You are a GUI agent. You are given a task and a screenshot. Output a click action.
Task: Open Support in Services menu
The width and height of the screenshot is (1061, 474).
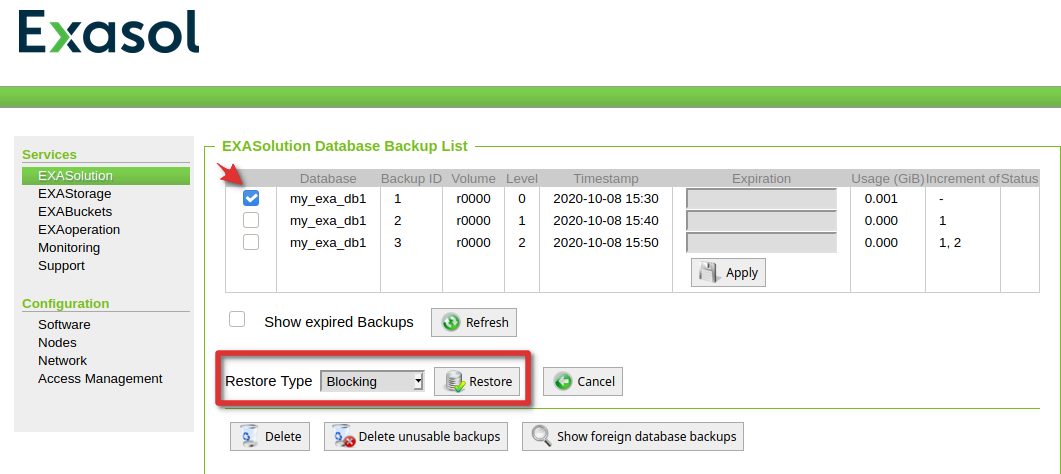(62, 266)
